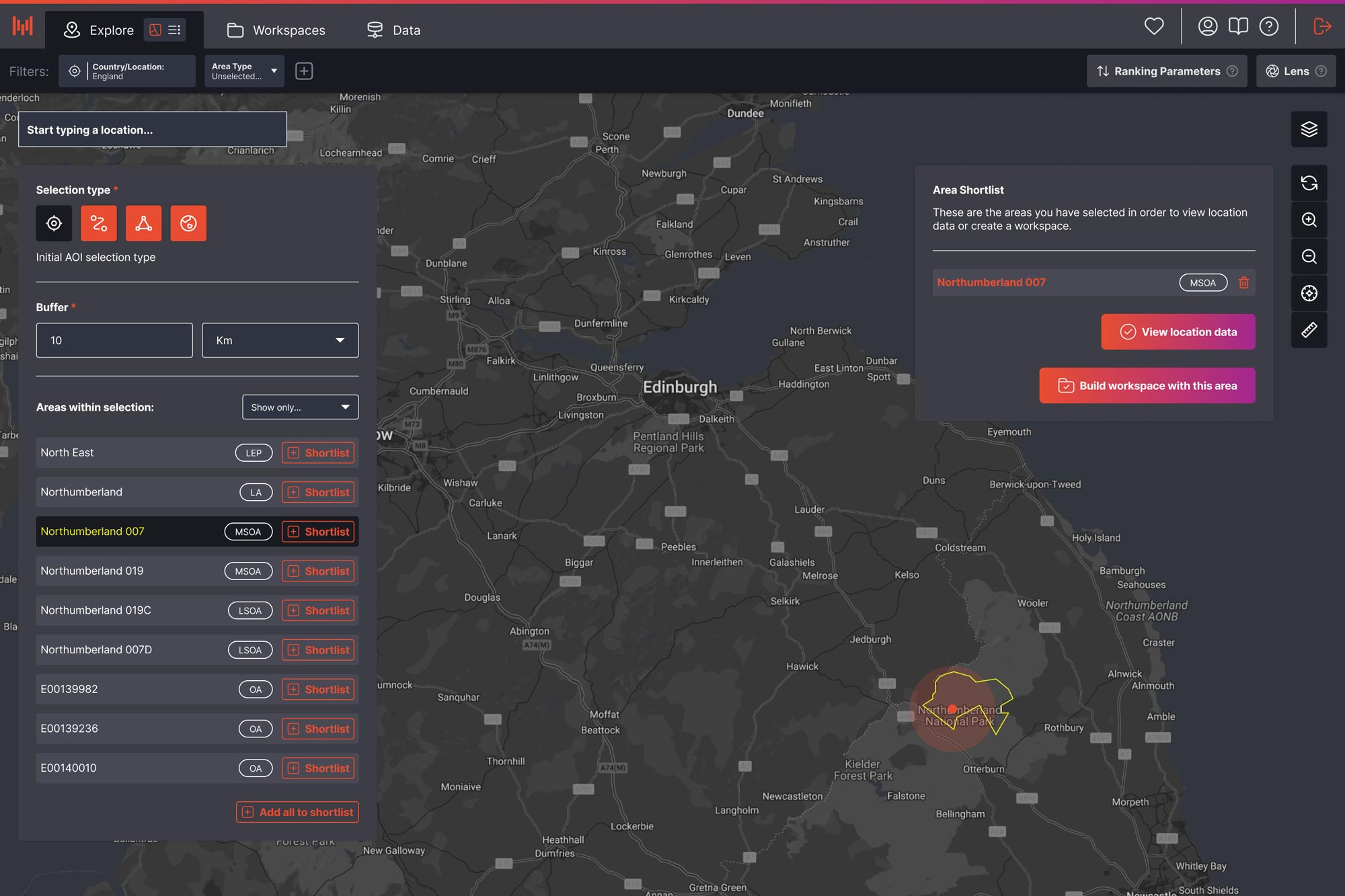1345x896 pixels.
Task: Shortlist area E00139982
Action: tap(319, 689)
